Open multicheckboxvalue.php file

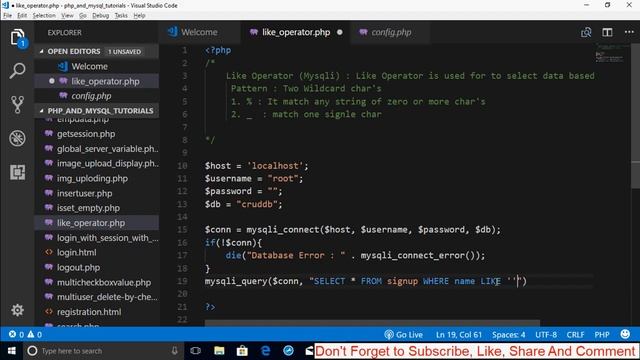(x=97, y=282)
